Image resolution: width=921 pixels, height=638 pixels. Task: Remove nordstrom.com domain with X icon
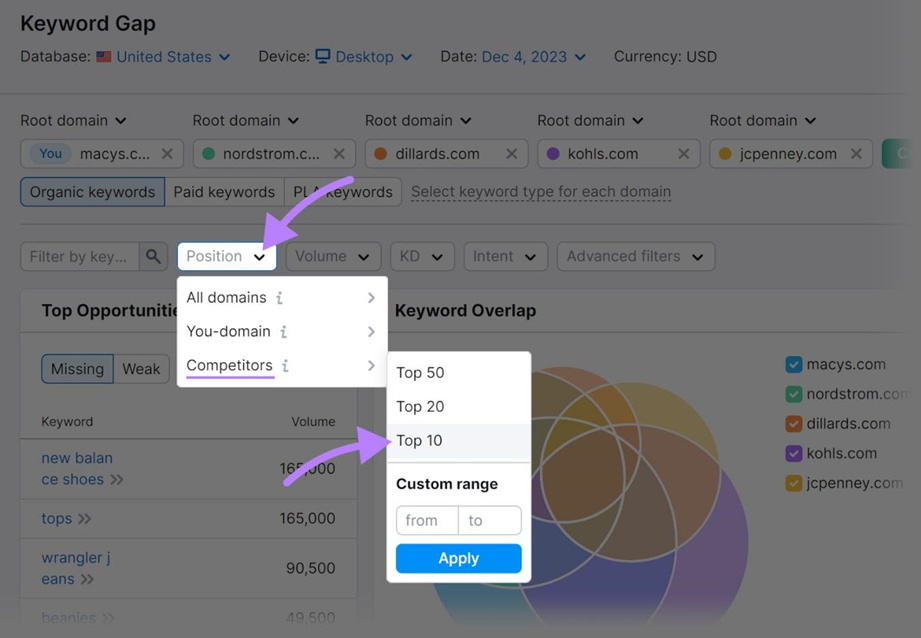pyautogui.click(x=339, y=154)
